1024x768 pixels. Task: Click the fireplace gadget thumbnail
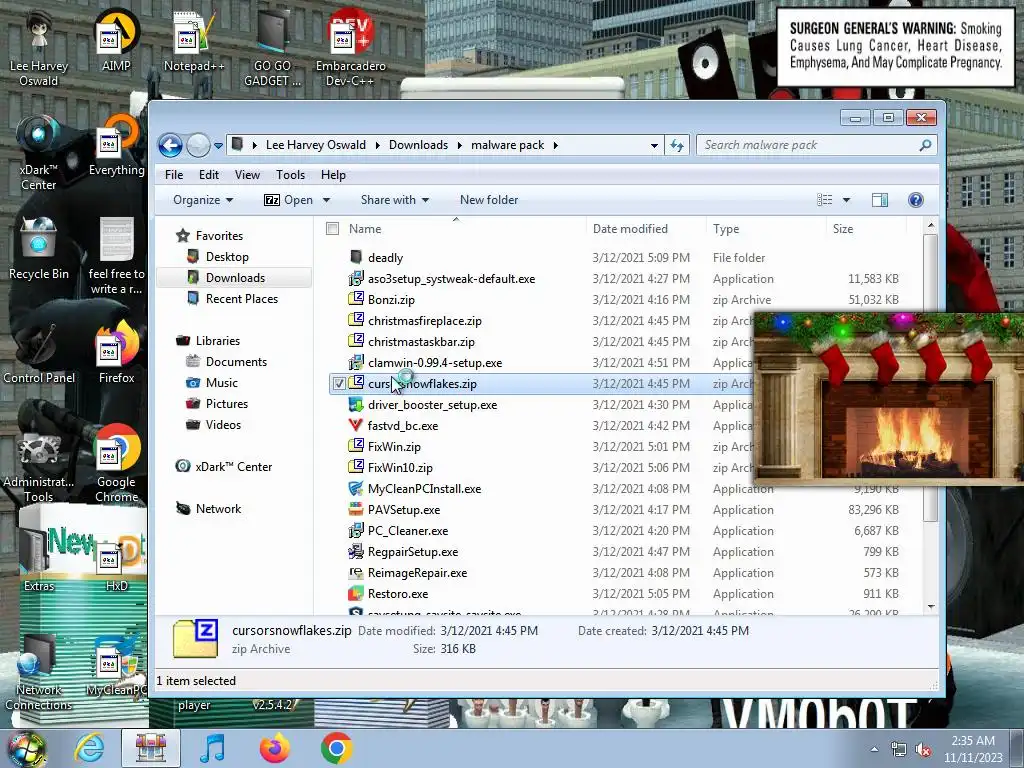[x=888, y=398]
